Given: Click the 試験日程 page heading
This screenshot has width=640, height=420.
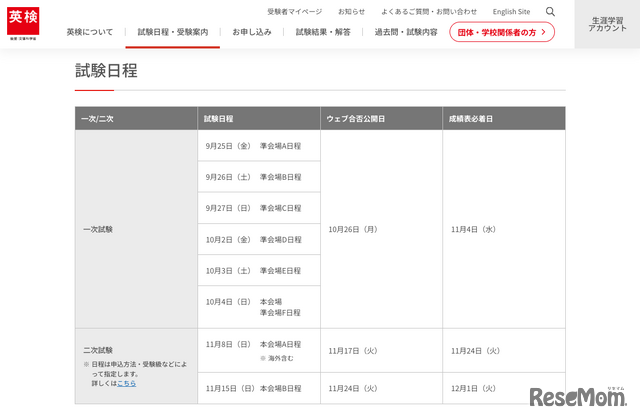Looking at the screenshot, I should pyautogui.click(x=107, y=71).
